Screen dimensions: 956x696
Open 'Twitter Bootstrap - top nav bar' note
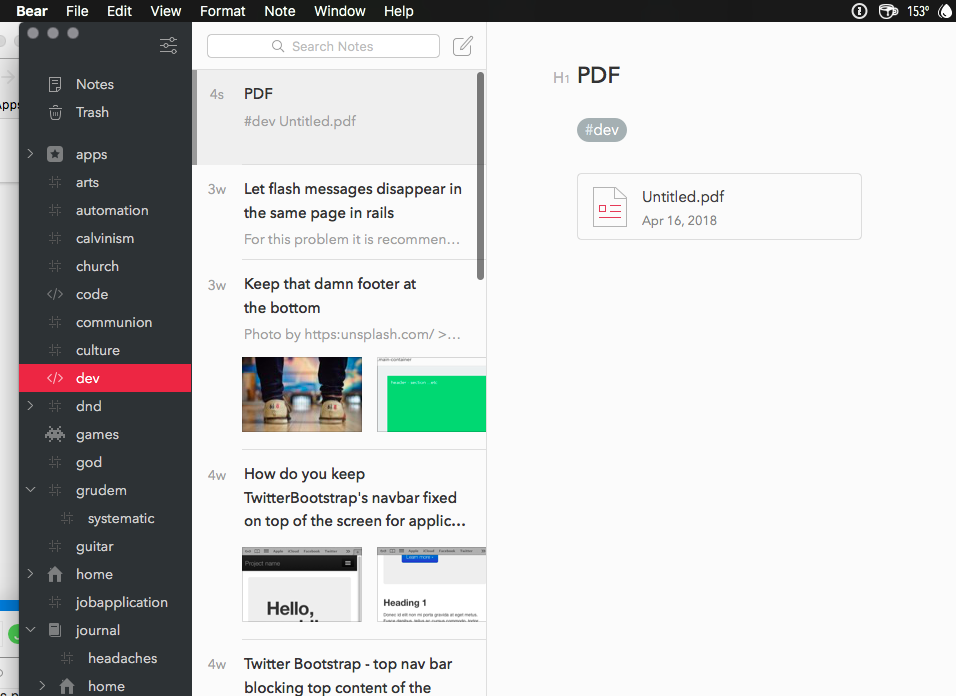pyautogui.click(x=339, y=669)
